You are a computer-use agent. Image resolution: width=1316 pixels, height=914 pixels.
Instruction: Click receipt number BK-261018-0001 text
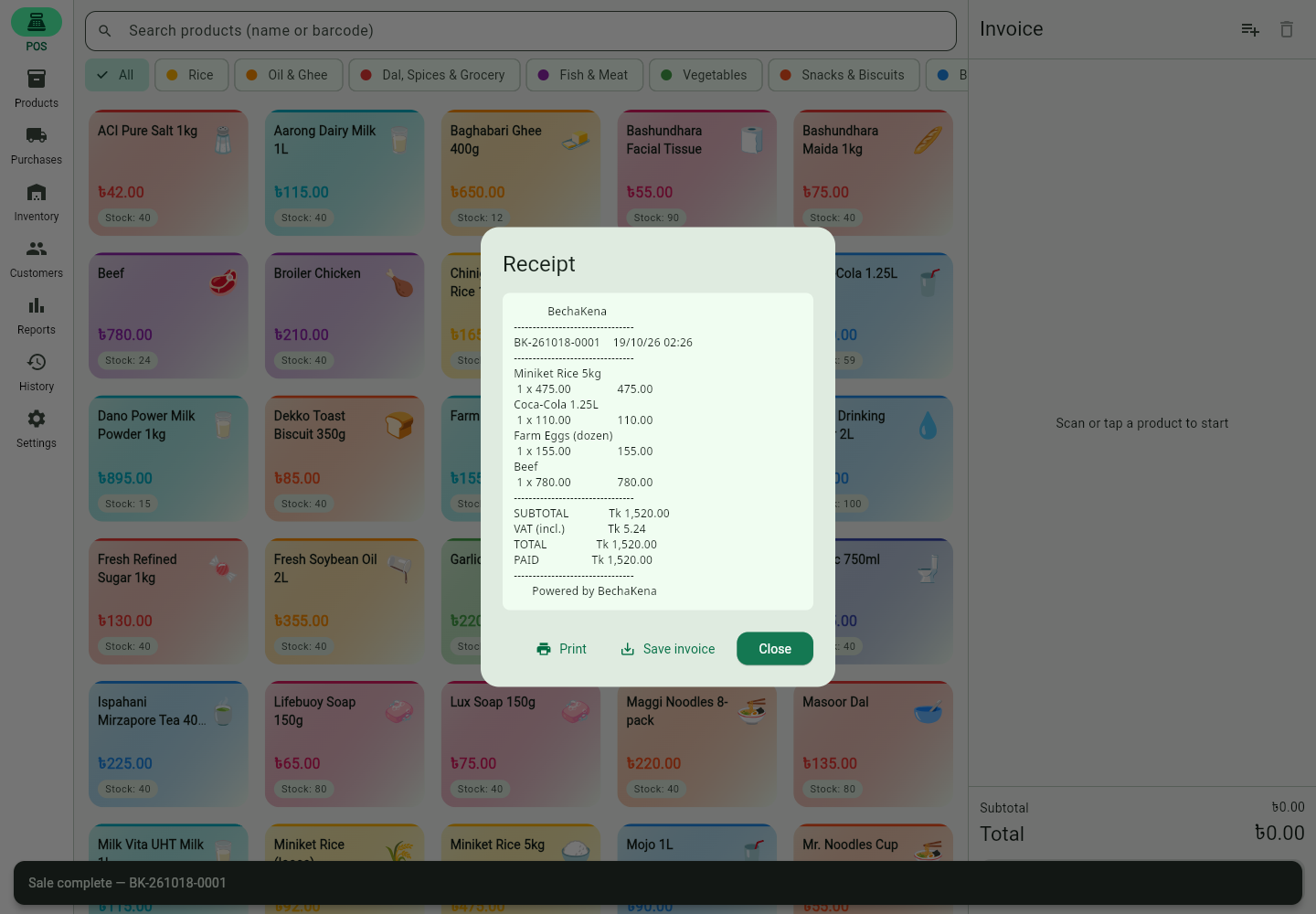pos(557,343)
